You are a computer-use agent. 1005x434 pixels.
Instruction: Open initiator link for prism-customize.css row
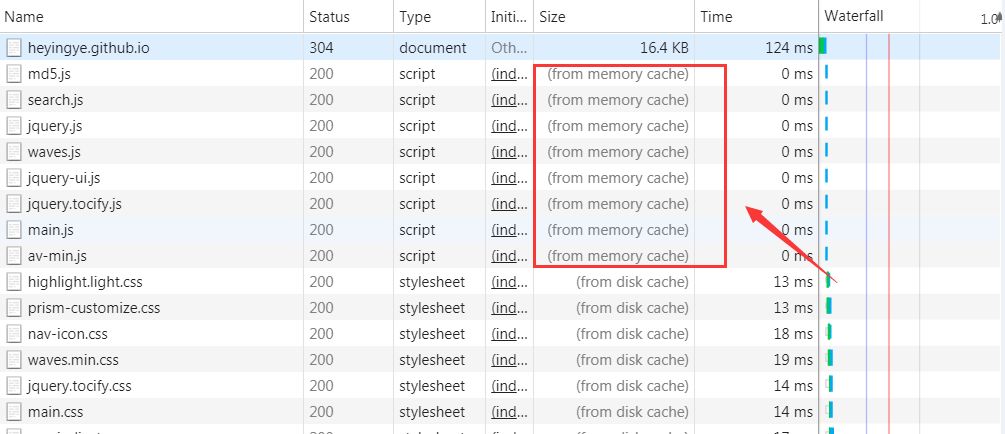coord(507,308)
